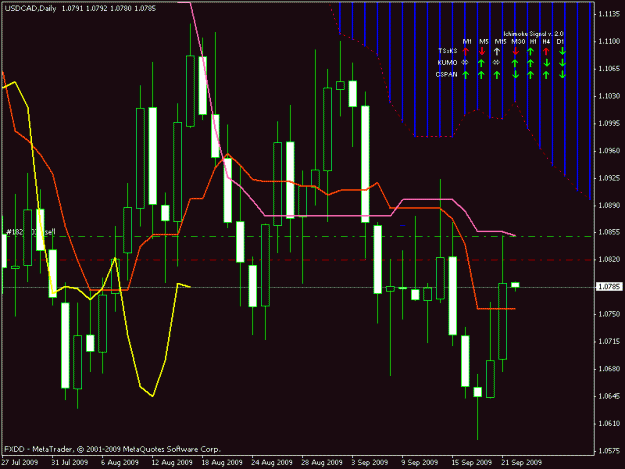Select the CSPAN row label
This screenshot has height=469, width=625.
click(x=446, y=75)
